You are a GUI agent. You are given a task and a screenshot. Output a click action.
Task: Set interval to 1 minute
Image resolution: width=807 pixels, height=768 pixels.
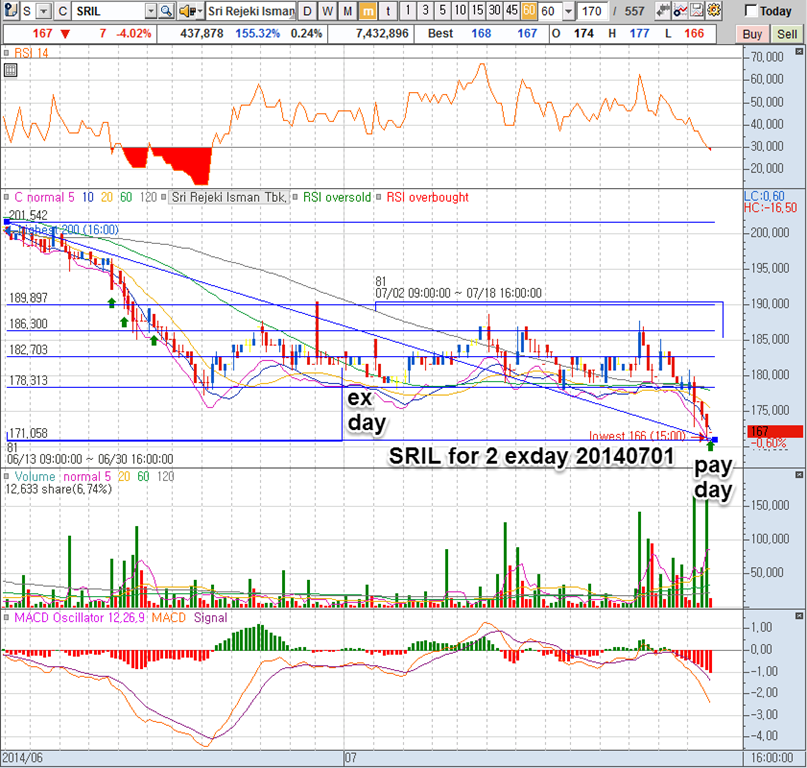tap(408, 11)
